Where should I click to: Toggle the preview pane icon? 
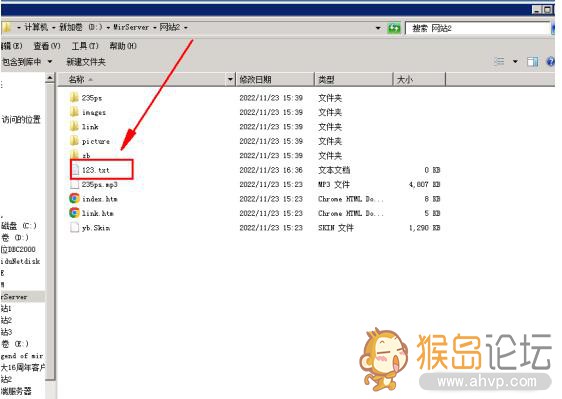(533, 62)
